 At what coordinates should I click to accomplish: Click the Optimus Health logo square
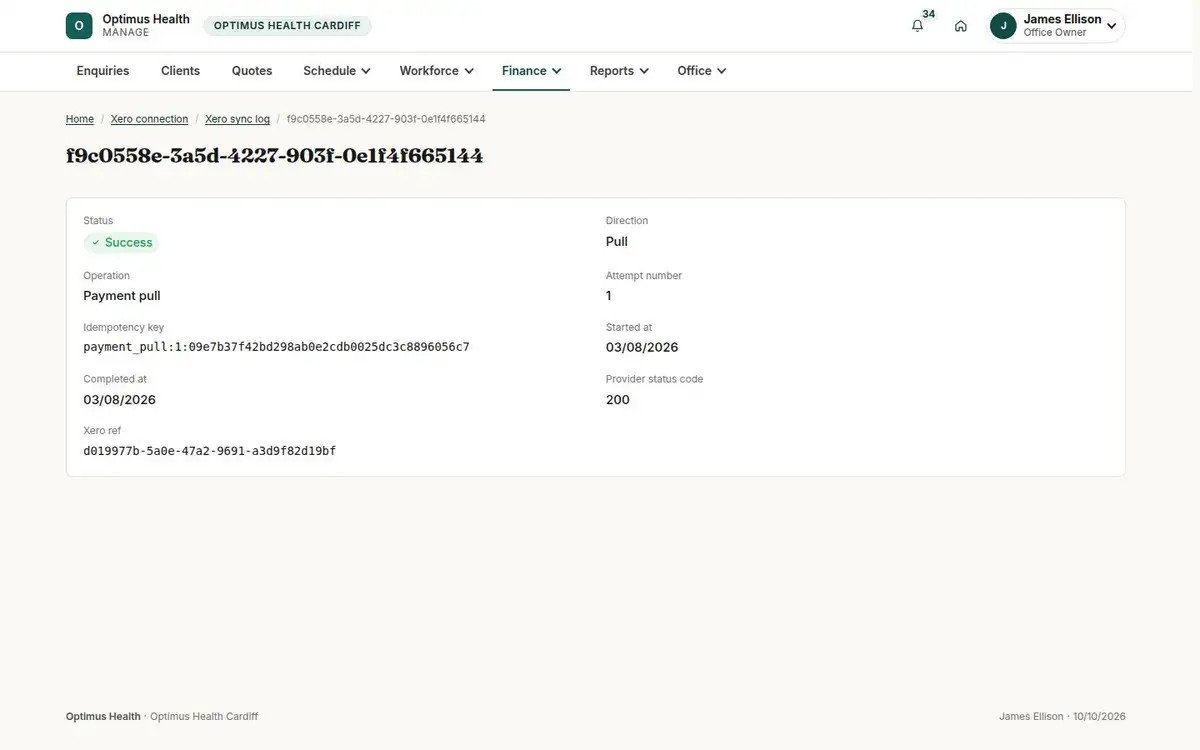pos(79,26)
